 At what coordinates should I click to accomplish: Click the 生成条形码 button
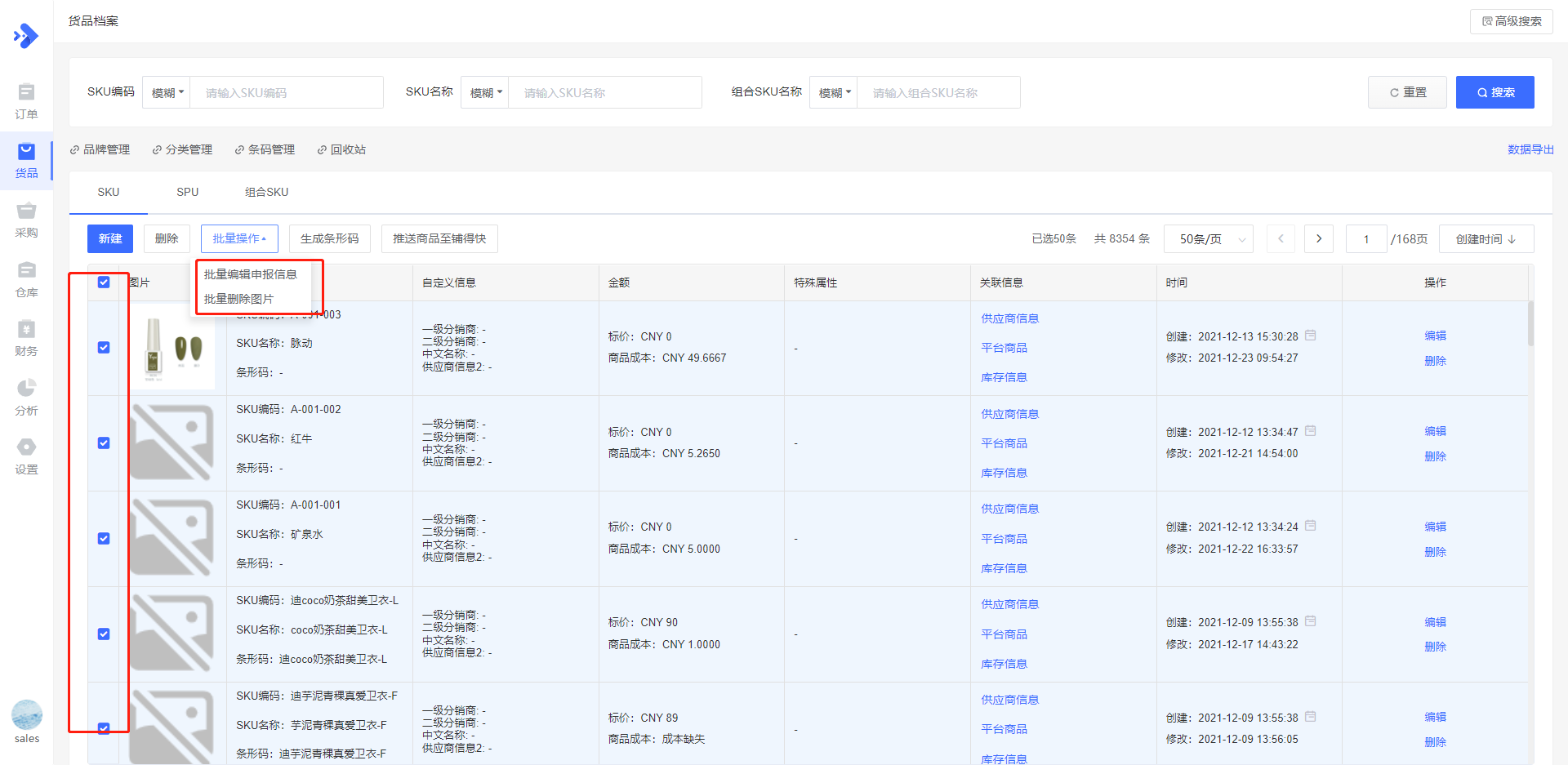(x=330, y=238)
